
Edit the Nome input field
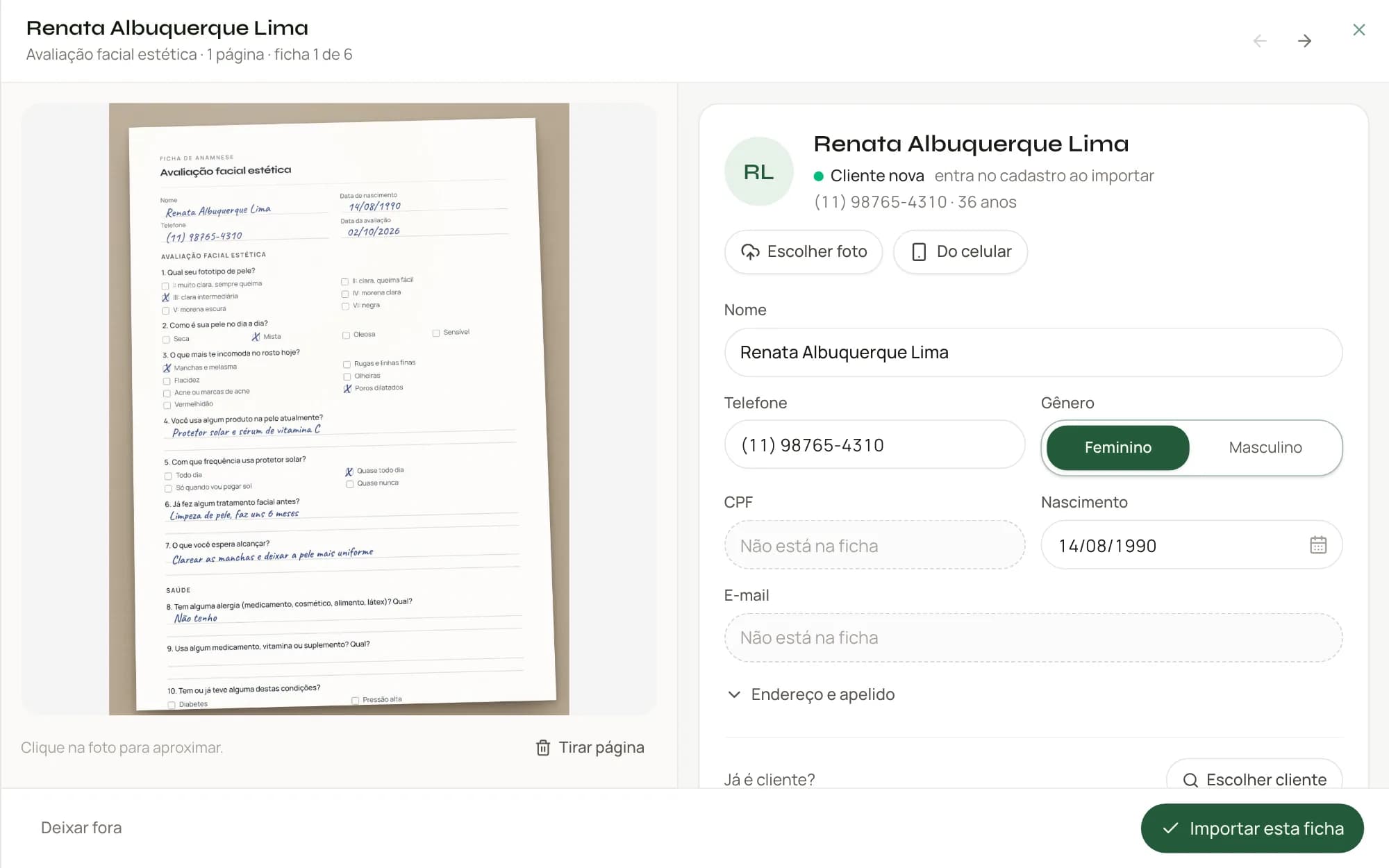pos(1033,353)
